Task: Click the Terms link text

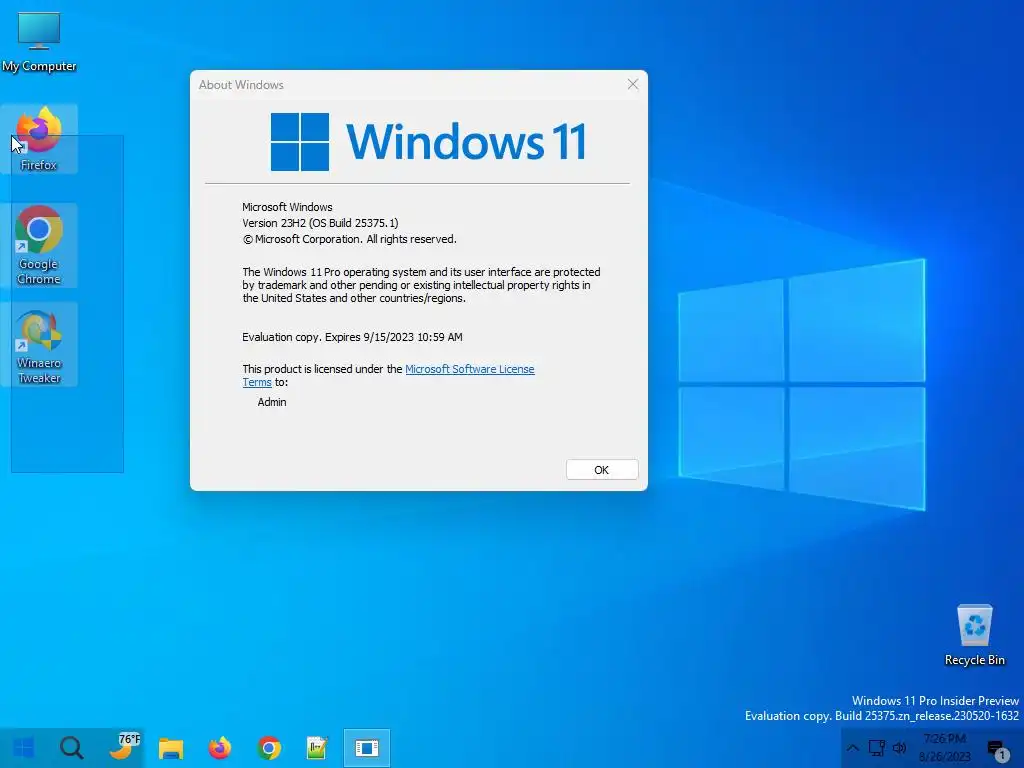Action: coord(257,382)
